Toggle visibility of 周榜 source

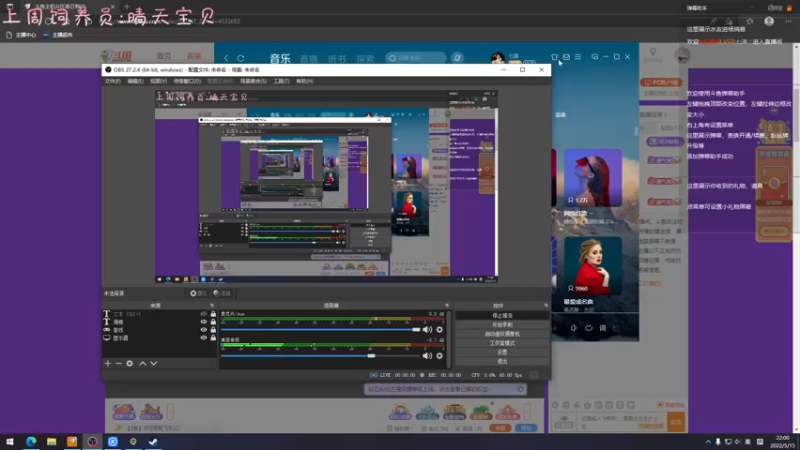click(x=204, y=322)
